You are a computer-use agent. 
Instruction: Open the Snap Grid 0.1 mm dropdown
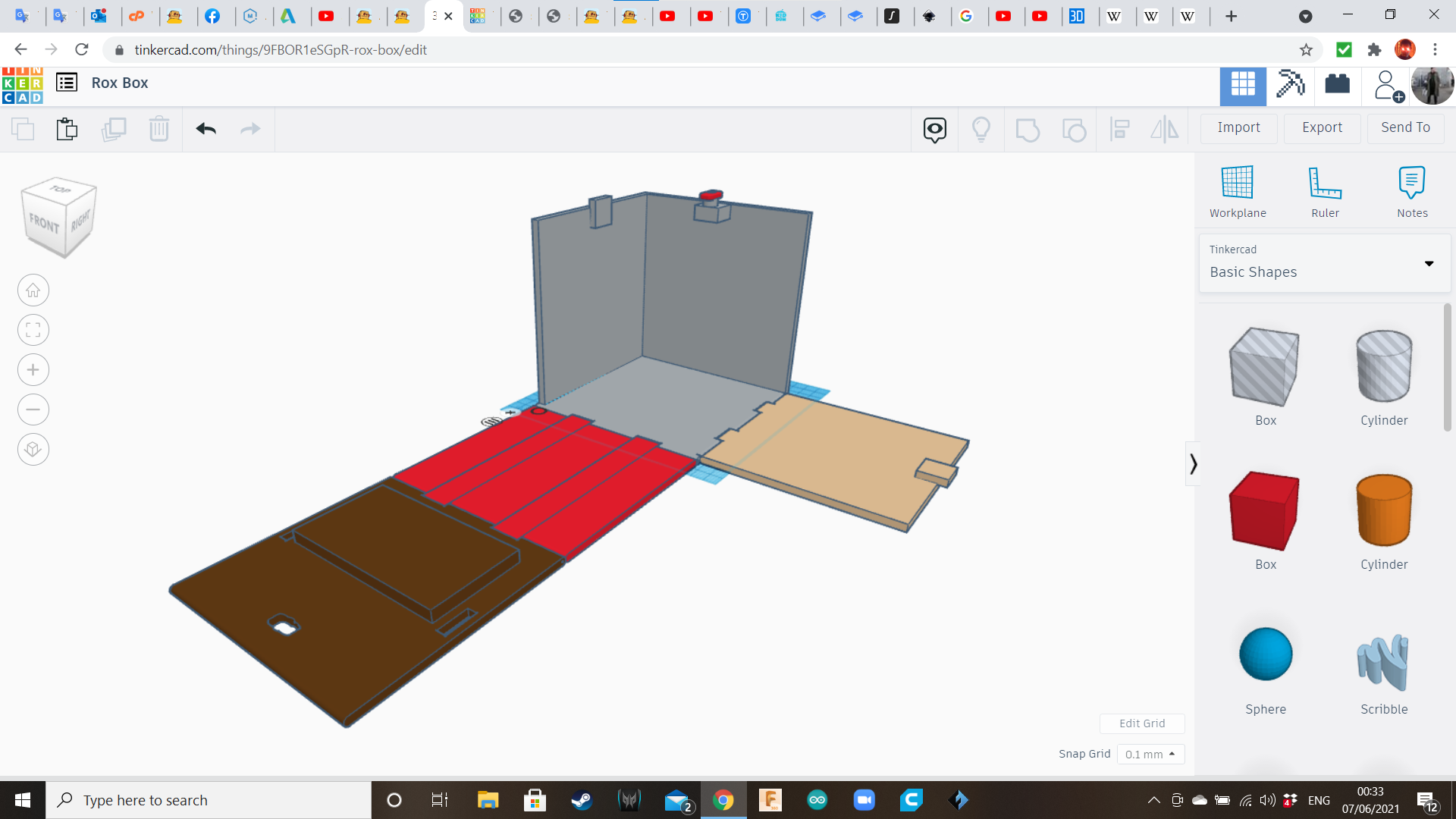pyautogui.click(x=1150, y=754)
